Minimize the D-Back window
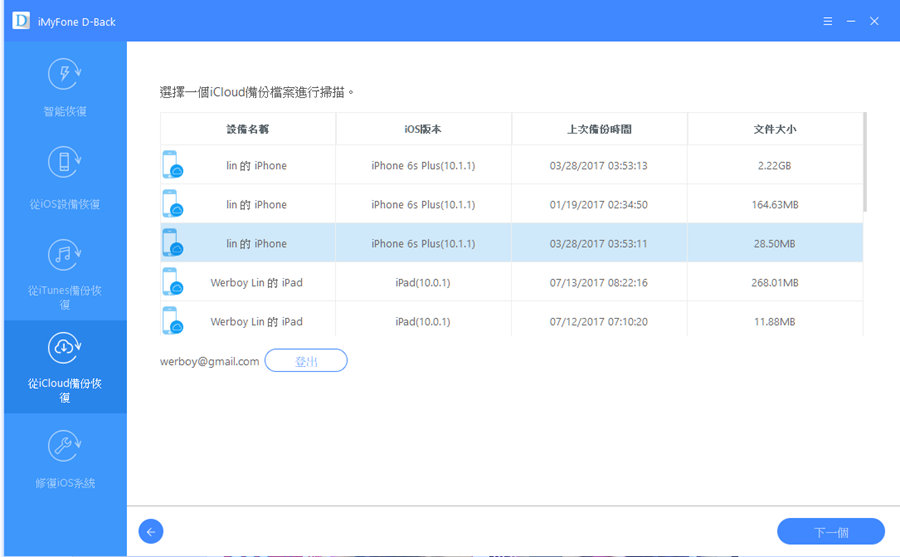 coord(851,21)
